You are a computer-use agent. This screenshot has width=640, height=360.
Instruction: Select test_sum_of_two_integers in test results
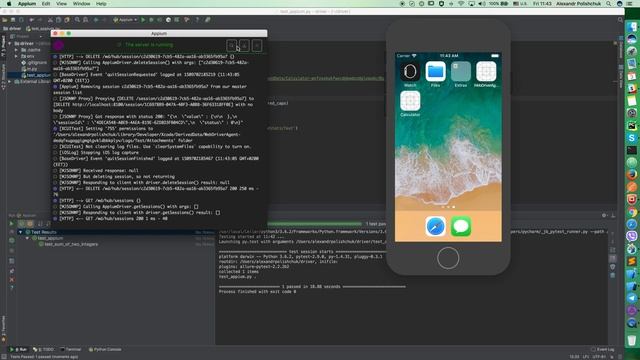[x=68, y=244]
